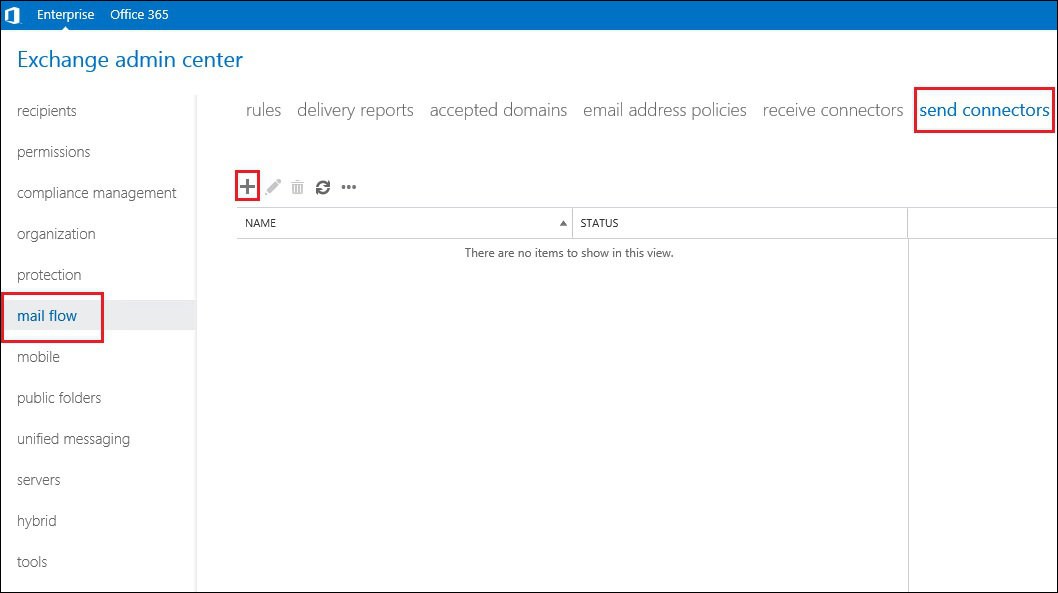Open the accepted domains tab
The image size is (1058, 593).
click(498, 110)
